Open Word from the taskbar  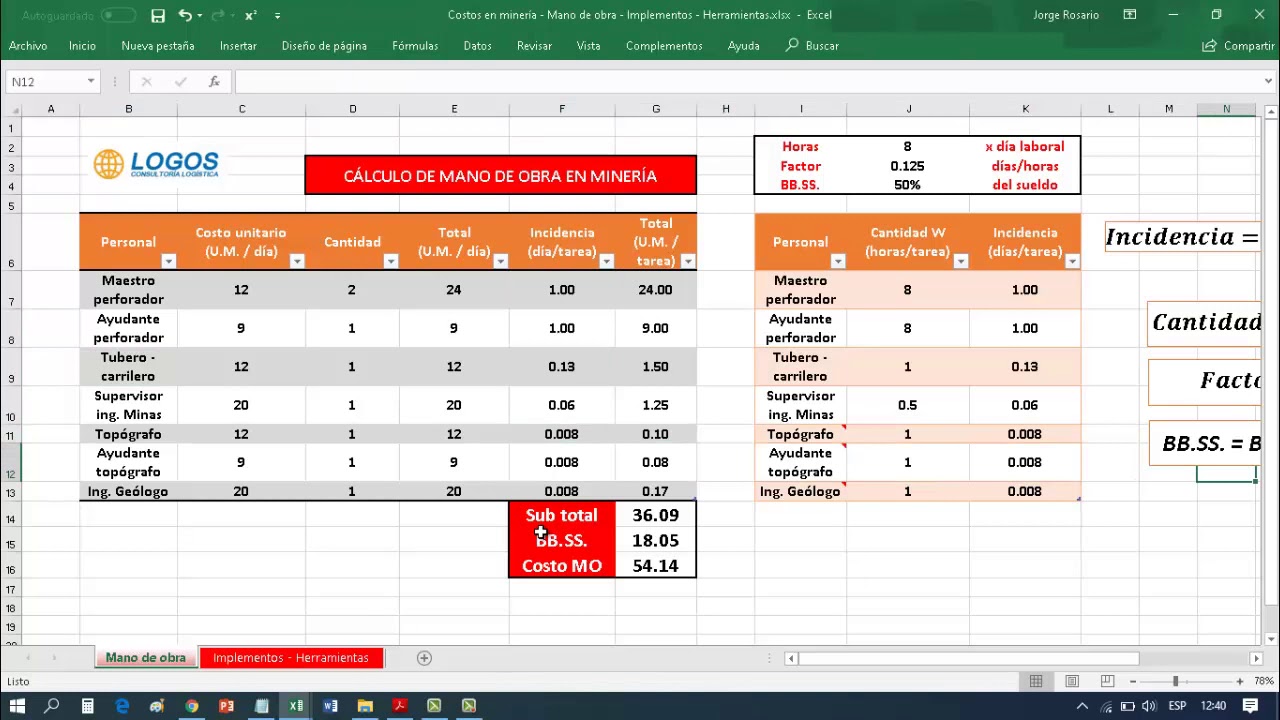[330, 706]
